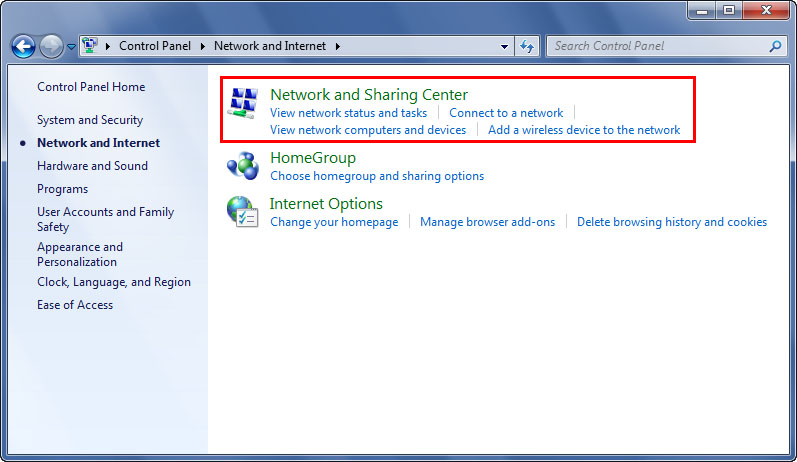Go to Control Panel Home
Viewport: 797px width, 462px height.
91,87
